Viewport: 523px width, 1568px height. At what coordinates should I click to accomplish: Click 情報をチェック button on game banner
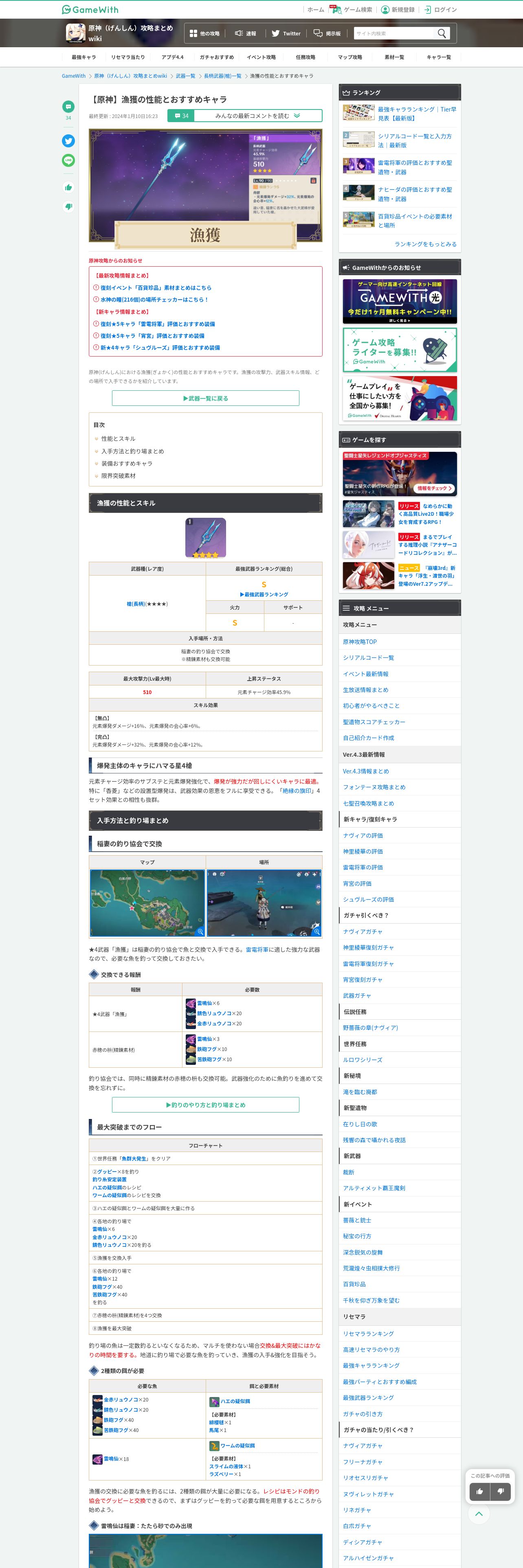[434, 488]
